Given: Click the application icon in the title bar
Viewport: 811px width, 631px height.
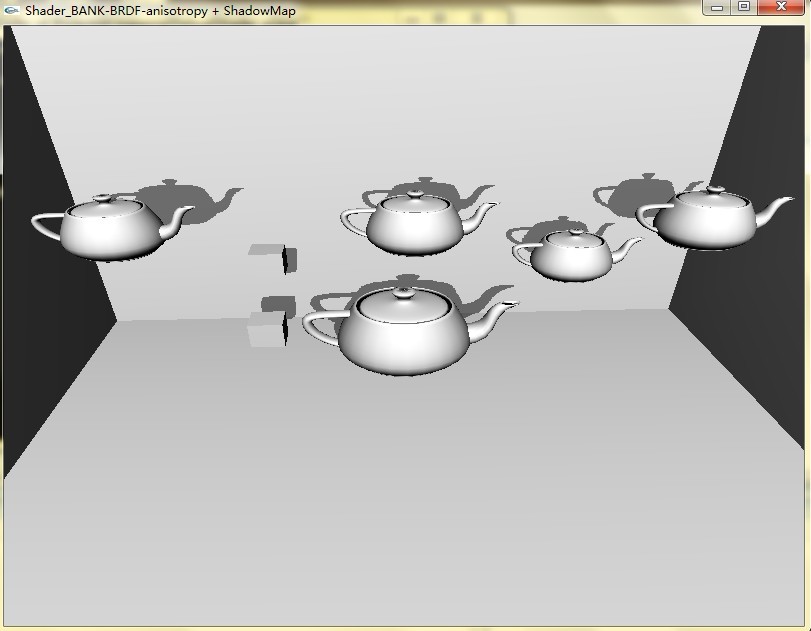Looking at the screenshot, I should click(11, 10).
